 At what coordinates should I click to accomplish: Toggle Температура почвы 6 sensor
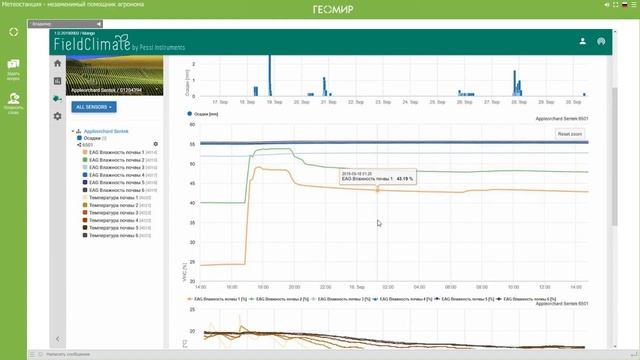pyautogui.click(x=85, y=236)
